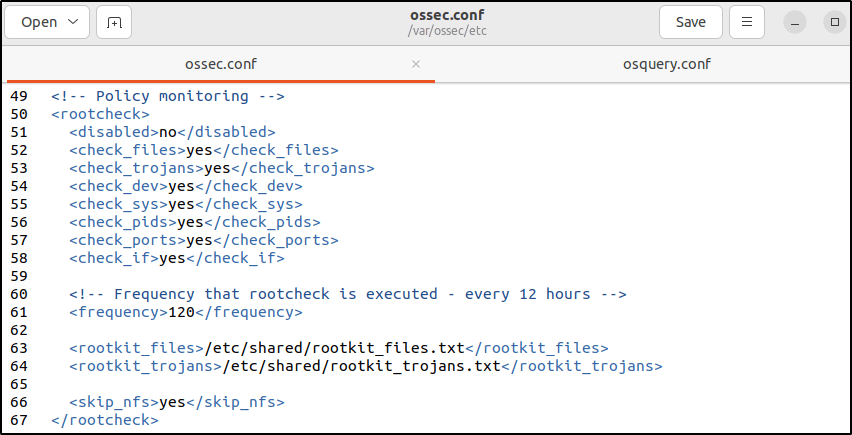Place cursor on the check_ports line

203,240
